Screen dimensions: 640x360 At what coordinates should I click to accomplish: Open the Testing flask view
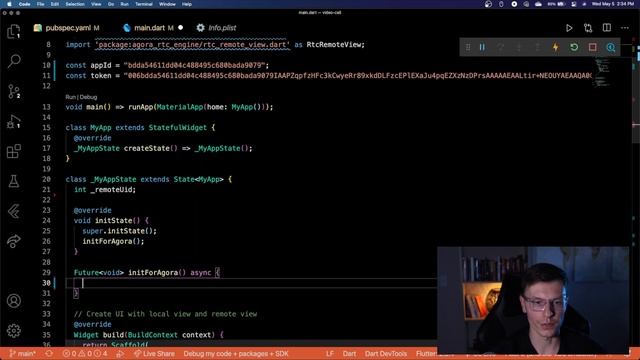(x=14, y=181)
